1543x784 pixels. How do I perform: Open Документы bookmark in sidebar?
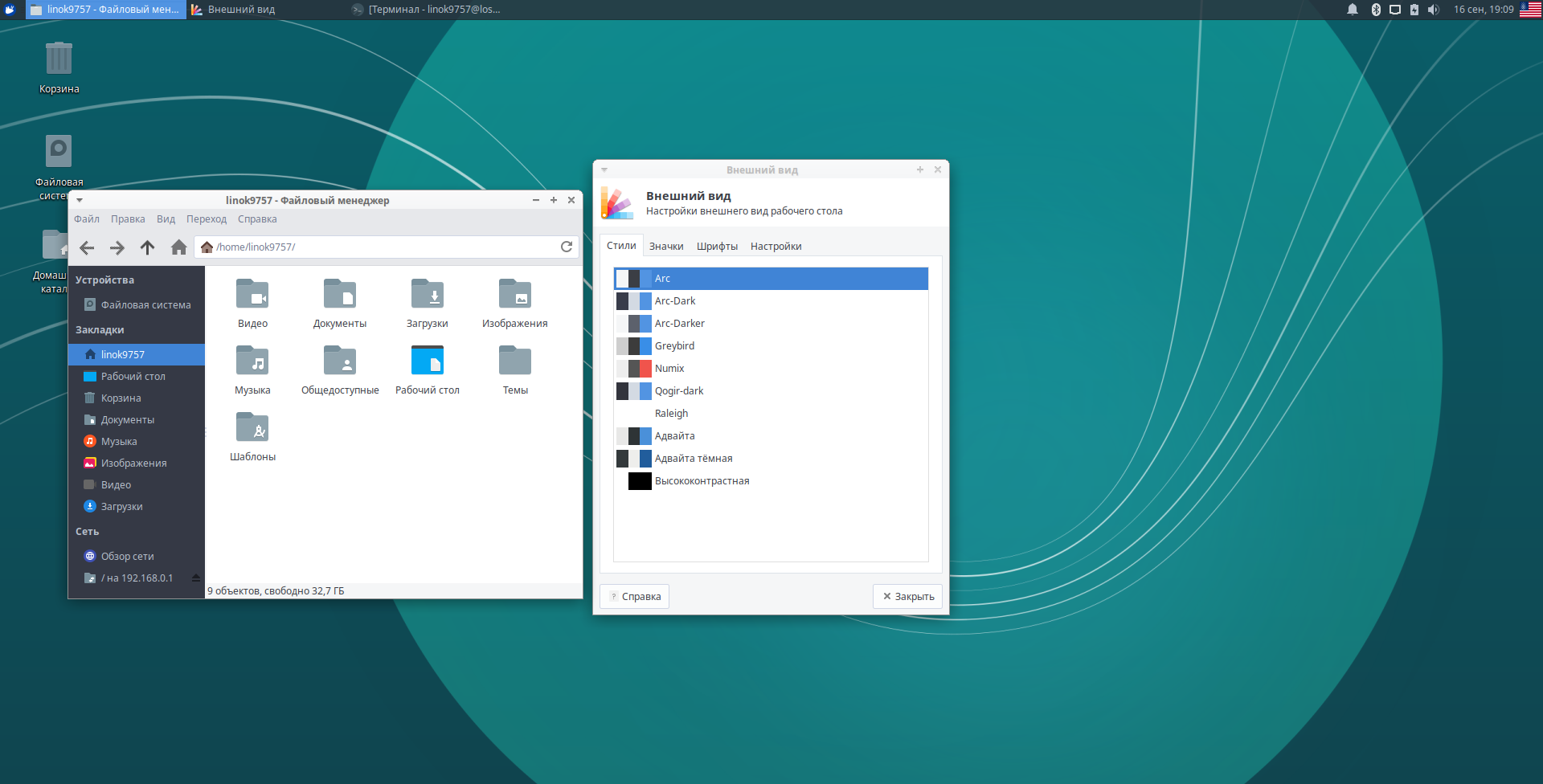[x=137, y=420]
